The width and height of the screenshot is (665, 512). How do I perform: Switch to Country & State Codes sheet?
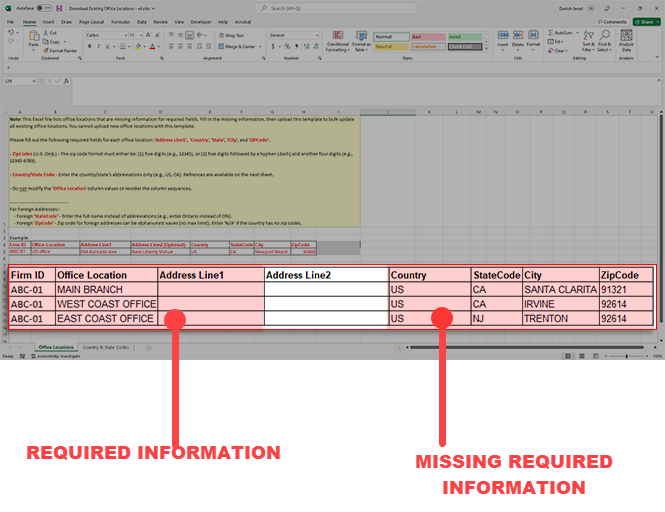[x=106, y=347]
